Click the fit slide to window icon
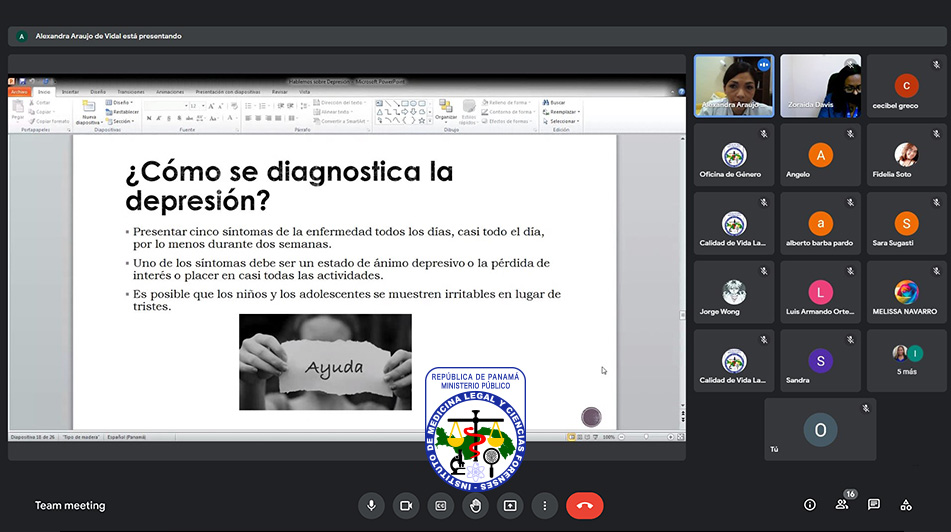Image resolution: width=951 pixels, height=532 pixels. 680,437
